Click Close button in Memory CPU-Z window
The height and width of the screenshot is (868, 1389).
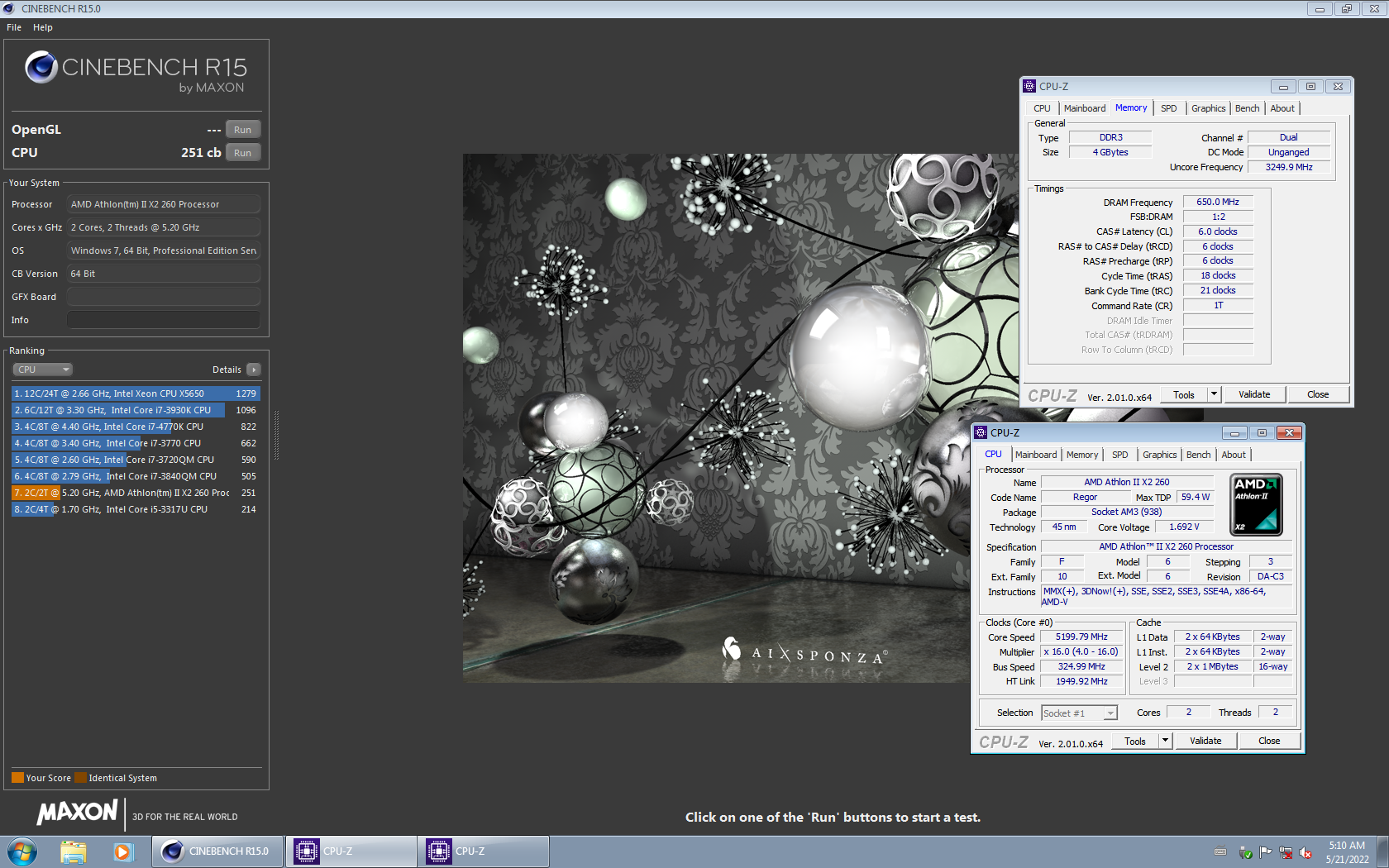point(1318,394)
